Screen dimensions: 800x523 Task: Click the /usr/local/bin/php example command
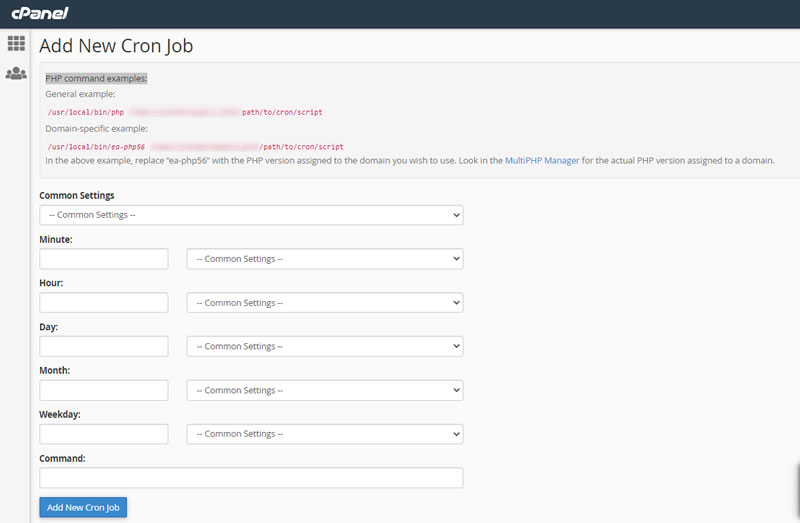[x=185, y=112]
